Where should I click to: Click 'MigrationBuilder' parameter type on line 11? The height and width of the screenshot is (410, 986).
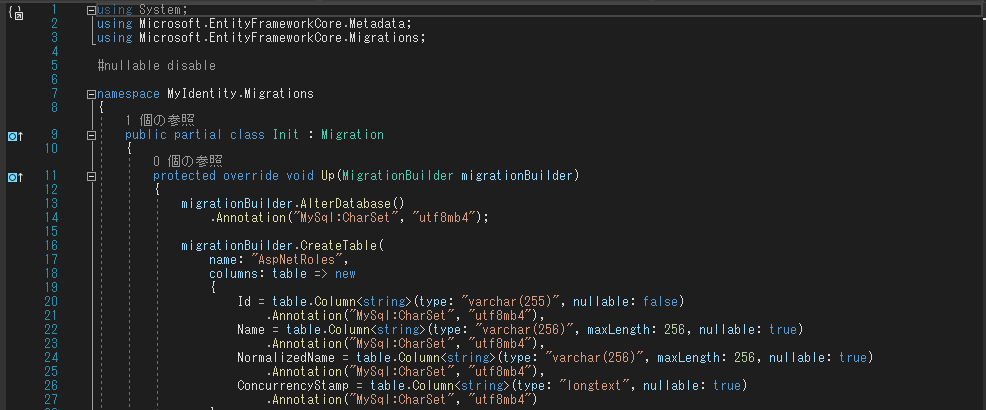397,176
